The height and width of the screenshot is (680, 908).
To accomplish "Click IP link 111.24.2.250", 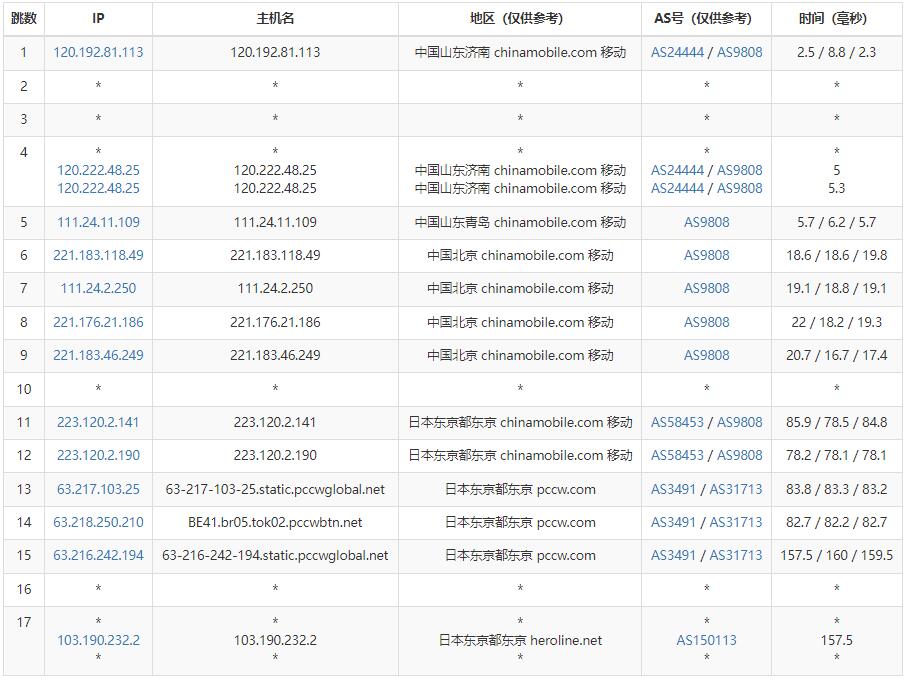I will (98, 288).
